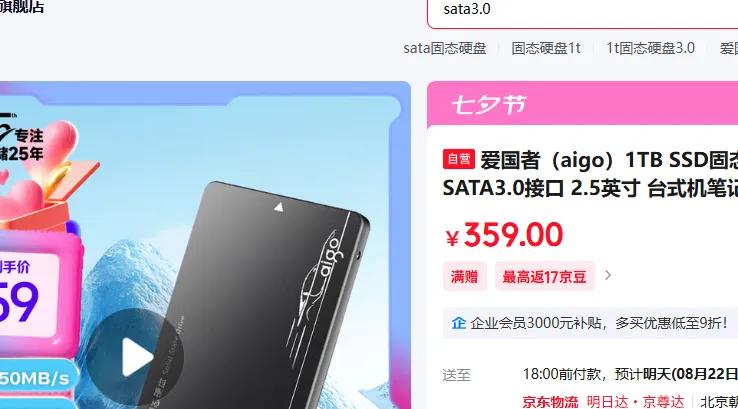This screenshot has width=738, height=409.
Task: Open the 企业会员3000元补贴 offer
Action: pos(590,323)
